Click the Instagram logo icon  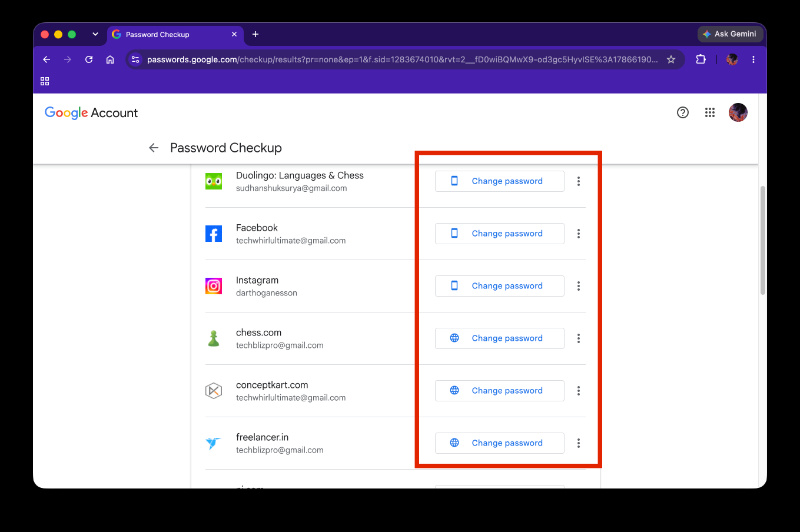pos(213,286)
